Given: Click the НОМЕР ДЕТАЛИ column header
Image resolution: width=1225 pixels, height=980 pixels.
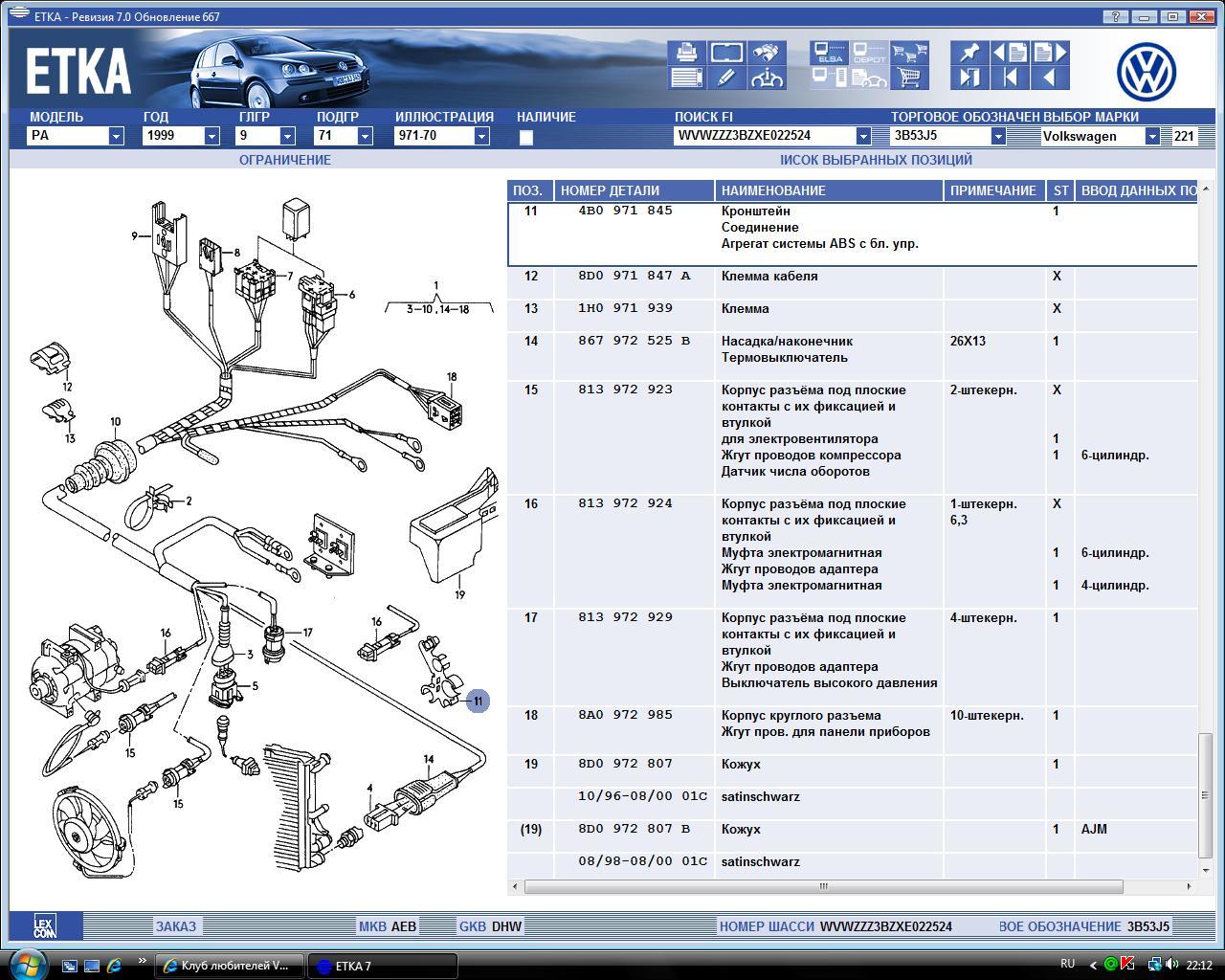Looking at the screenshot, I should click(x=634, y=190).
